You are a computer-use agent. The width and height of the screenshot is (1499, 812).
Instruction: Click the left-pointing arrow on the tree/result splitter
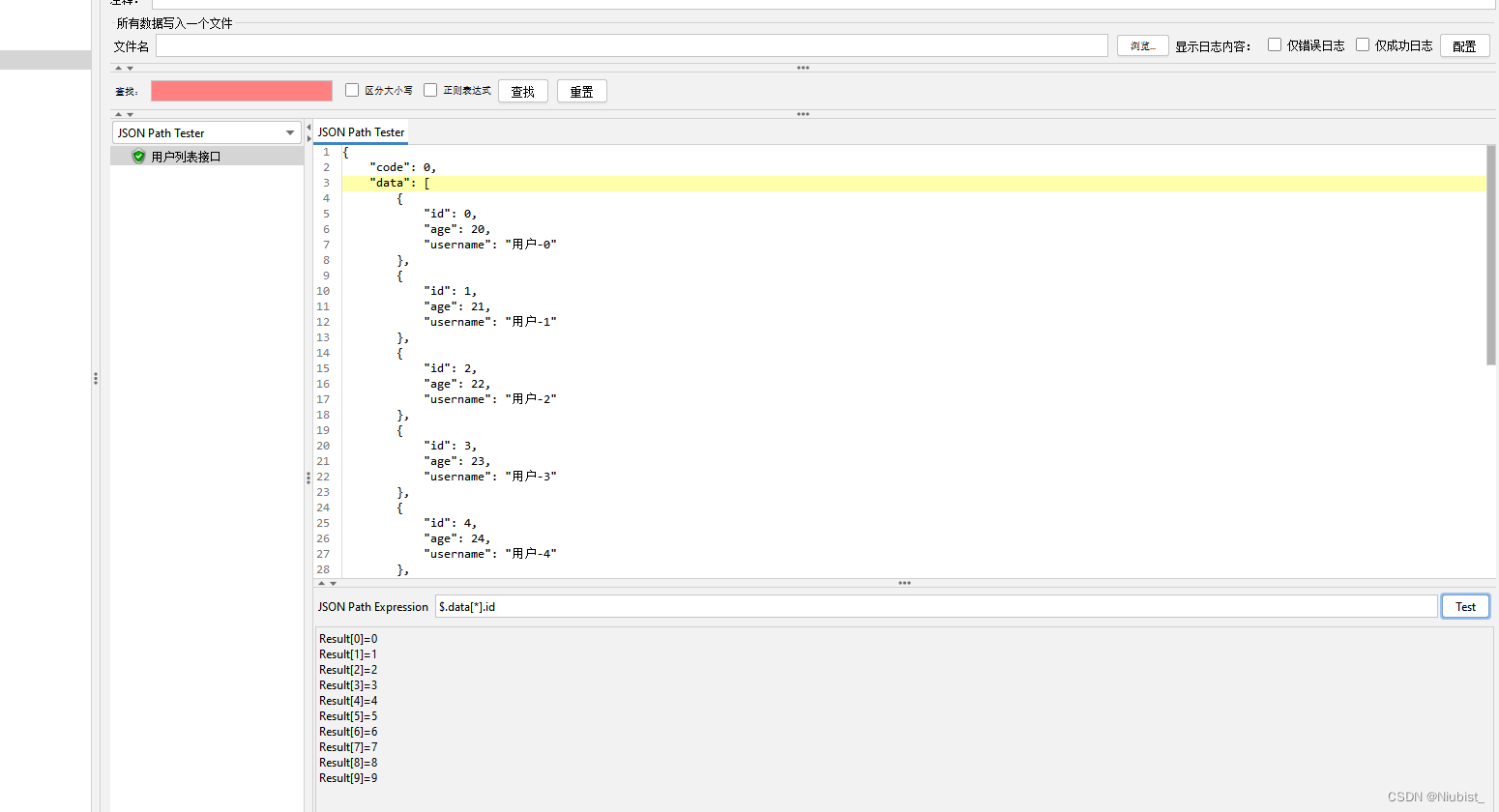click(309, 128)
